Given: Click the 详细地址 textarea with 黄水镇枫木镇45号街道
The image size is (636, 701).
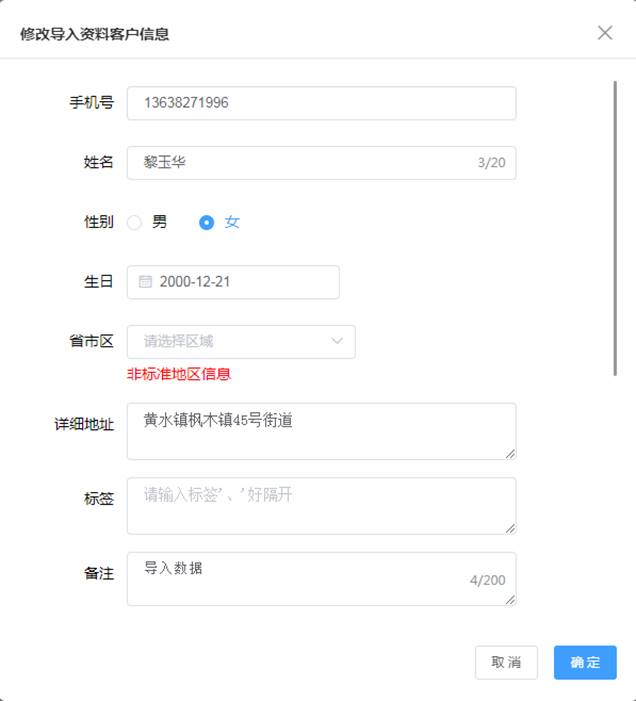Looking at the screenshot, I should 322,431.
